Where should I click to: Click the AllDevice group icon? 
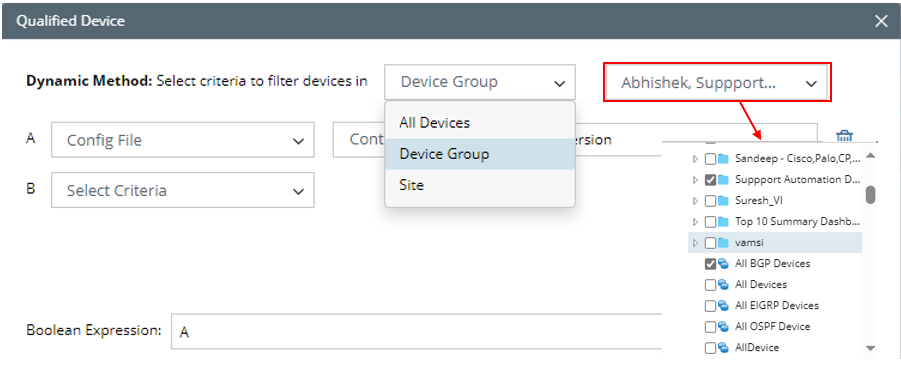(723, 347)
